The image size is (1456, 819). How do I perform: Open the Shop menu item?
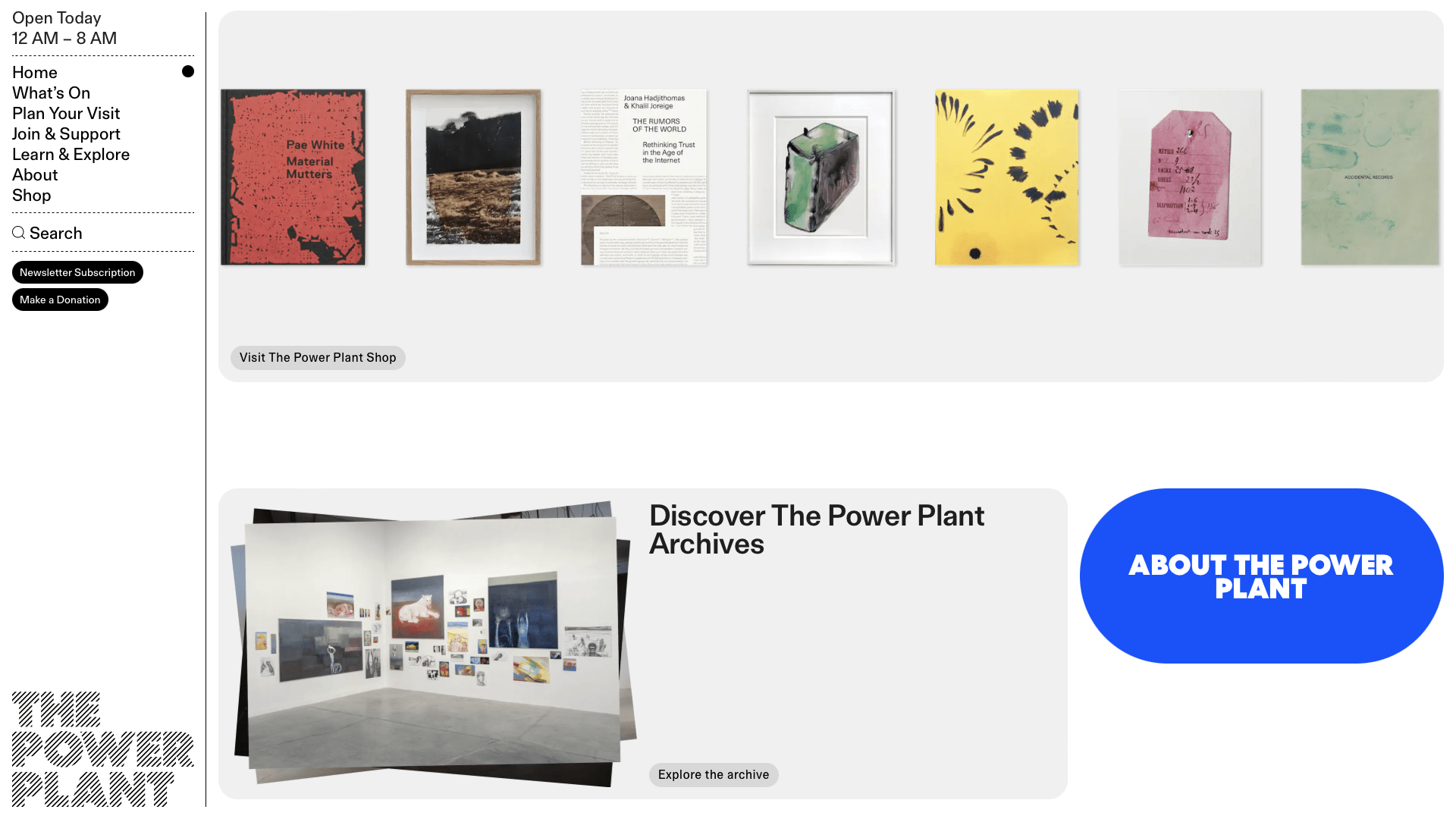(31, 195)
